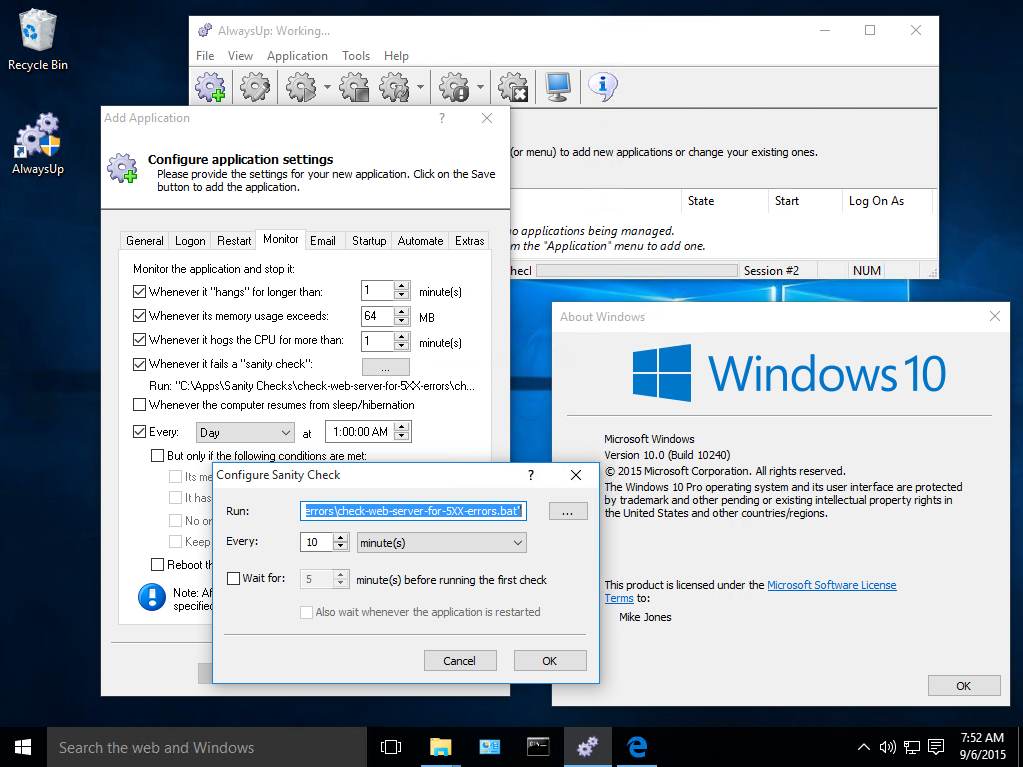Click the AlwaysUp gears taskbar icon
The height and width of the screenshot is (767, 1023).
click(x=587, y=747)
